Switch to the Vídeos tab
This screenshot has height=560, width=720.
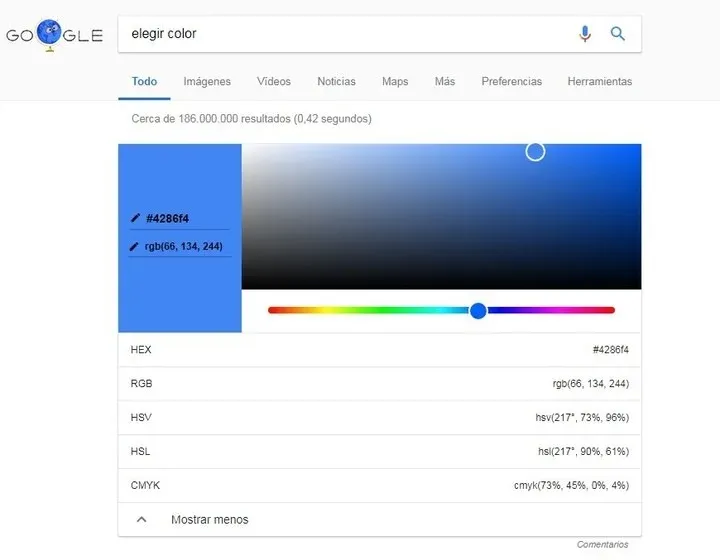[x=274, y=82]
